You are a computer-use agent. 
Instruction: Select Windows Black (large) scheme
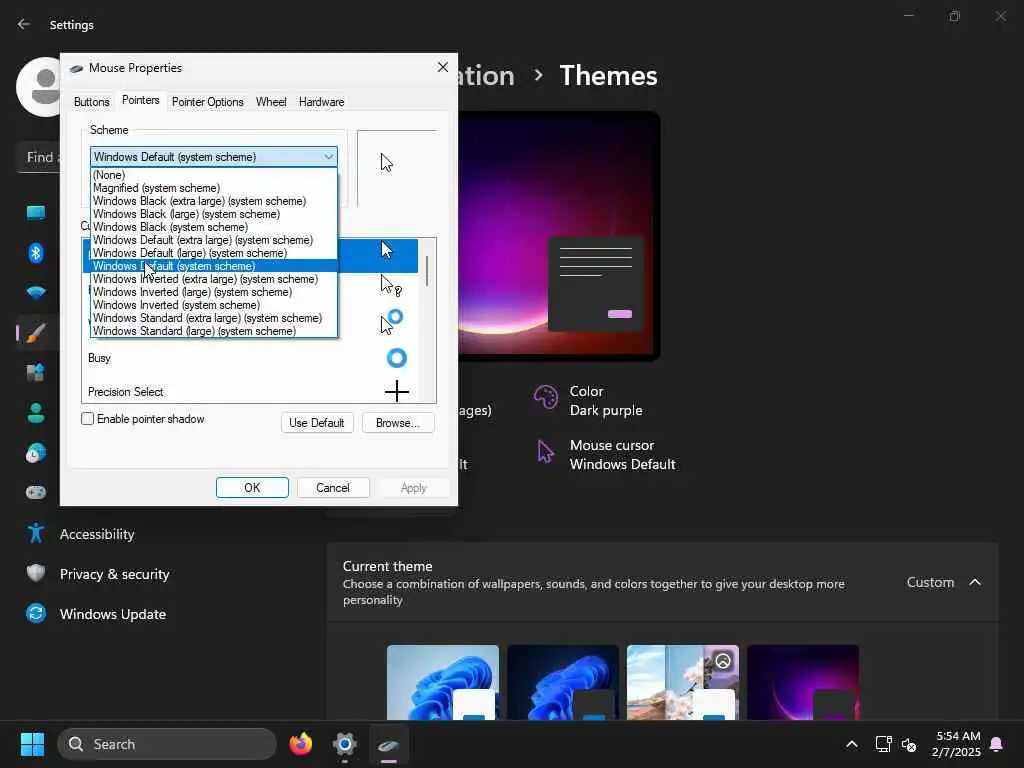[214, 214]
